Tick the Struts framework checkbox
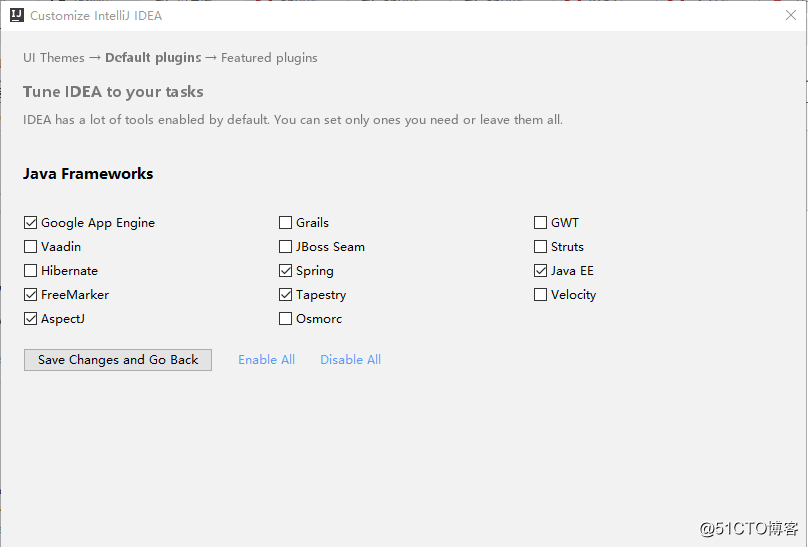Image resolution: width=808 pixels, height=547 pixels. (541, 247)
